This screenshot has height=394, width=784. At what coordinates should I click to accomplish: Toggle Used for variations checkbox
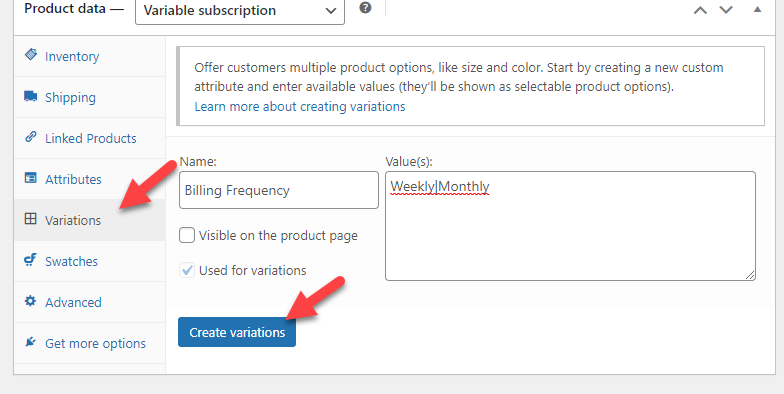tap(187, 270)
